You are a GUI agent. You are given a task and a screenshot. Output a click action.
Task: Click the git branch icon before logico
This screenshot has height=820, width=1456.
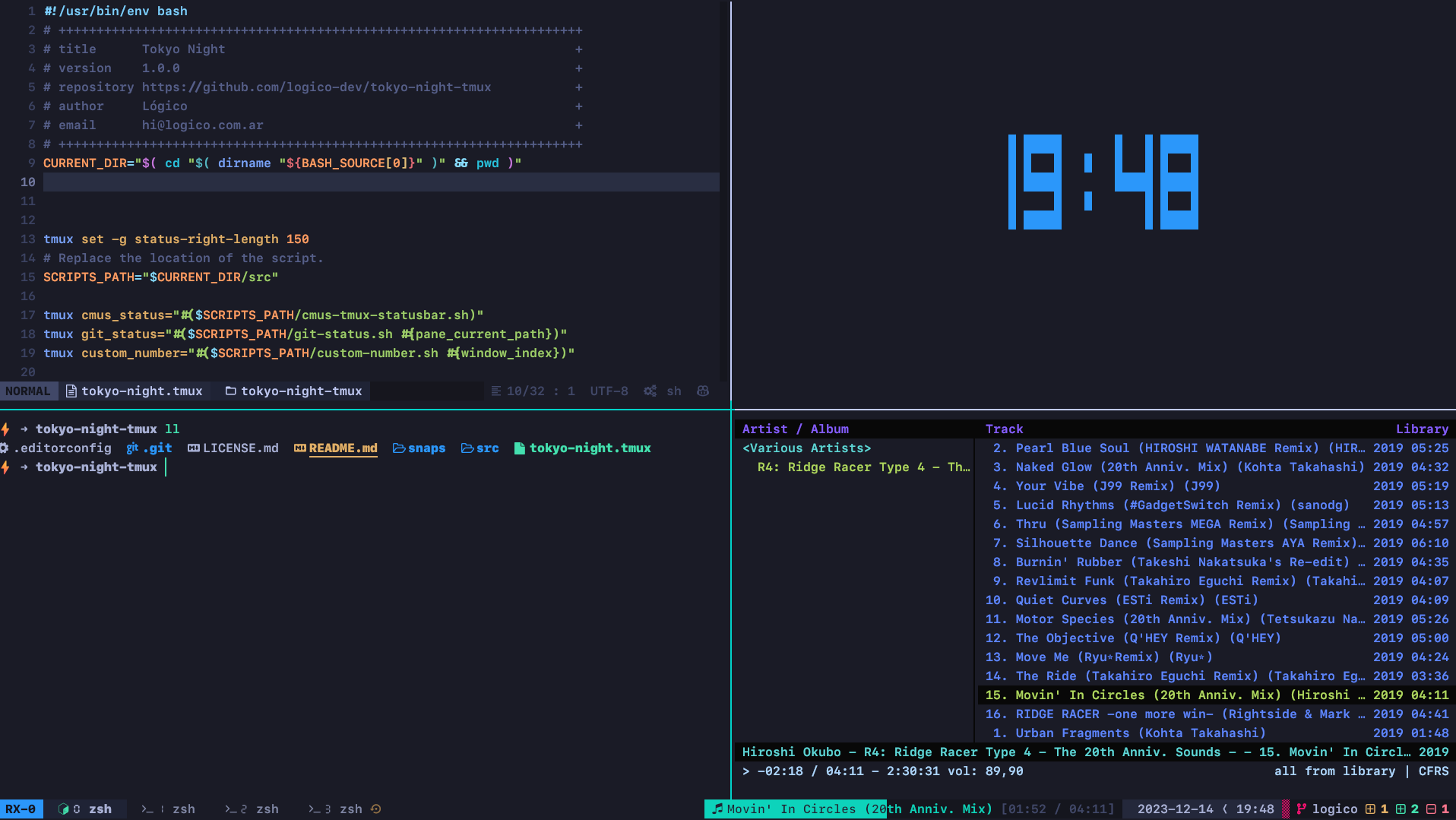(1302, 809)
